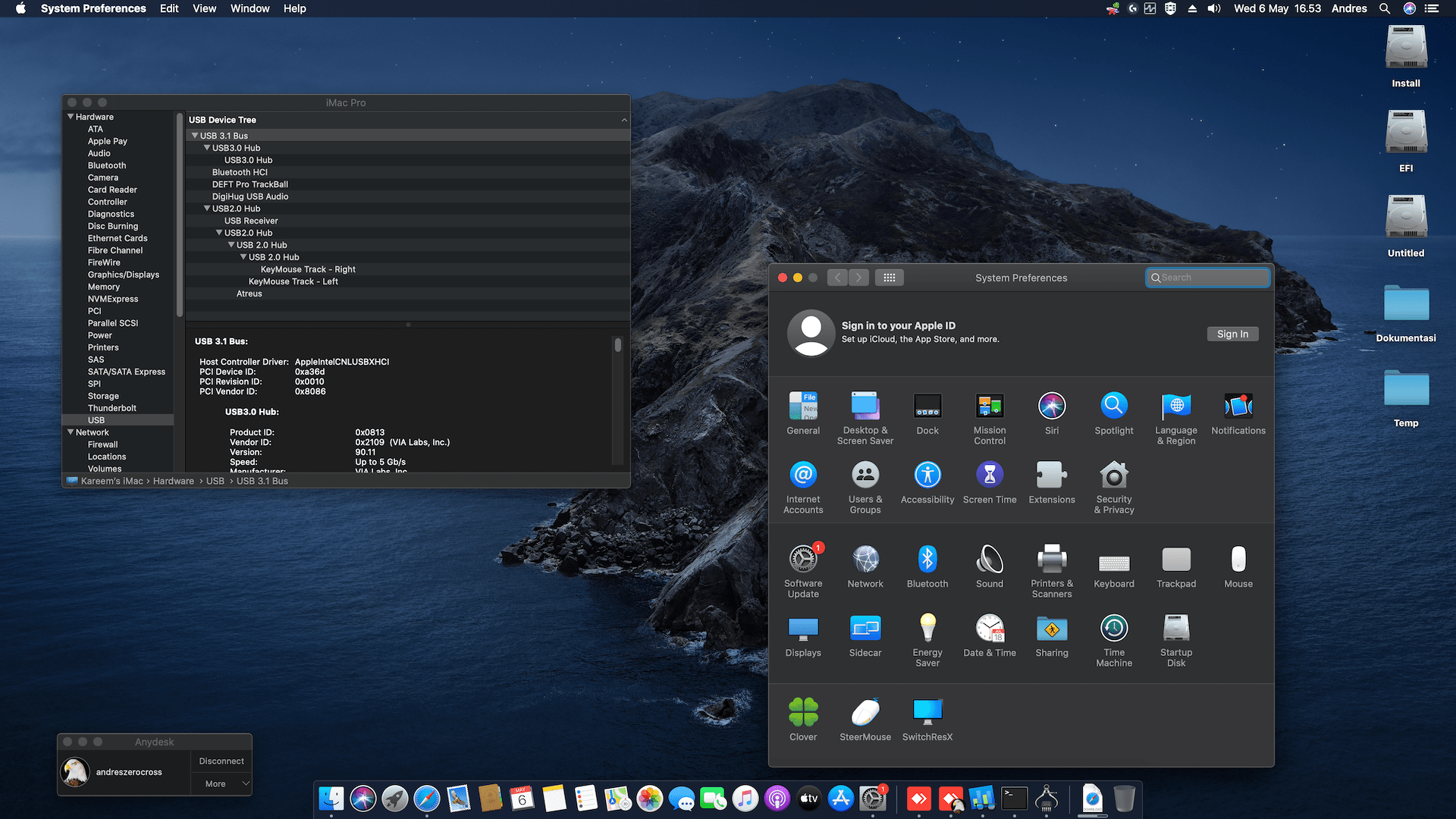Open Printers & Scanners preferences
Viewport: 1456px width, 819px height.
[1052, 571]
